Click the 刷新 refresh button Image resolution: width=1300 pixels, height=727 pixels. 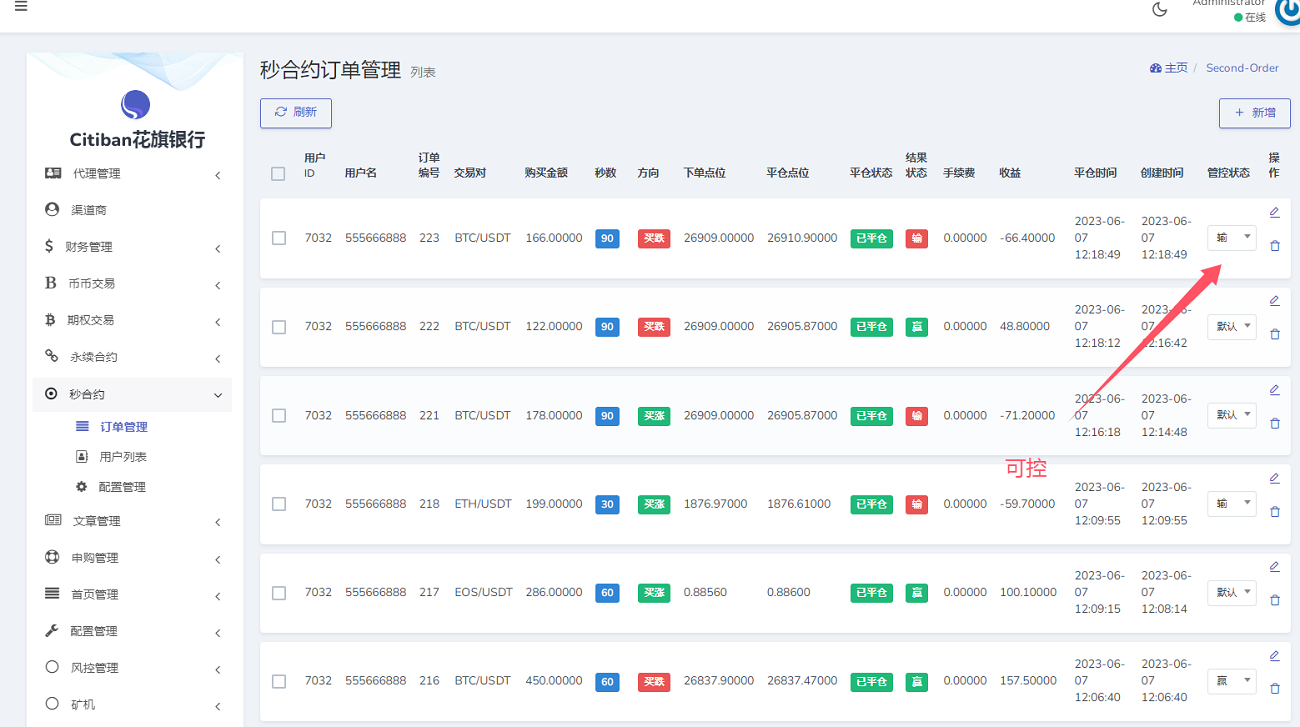pos(296,113)
